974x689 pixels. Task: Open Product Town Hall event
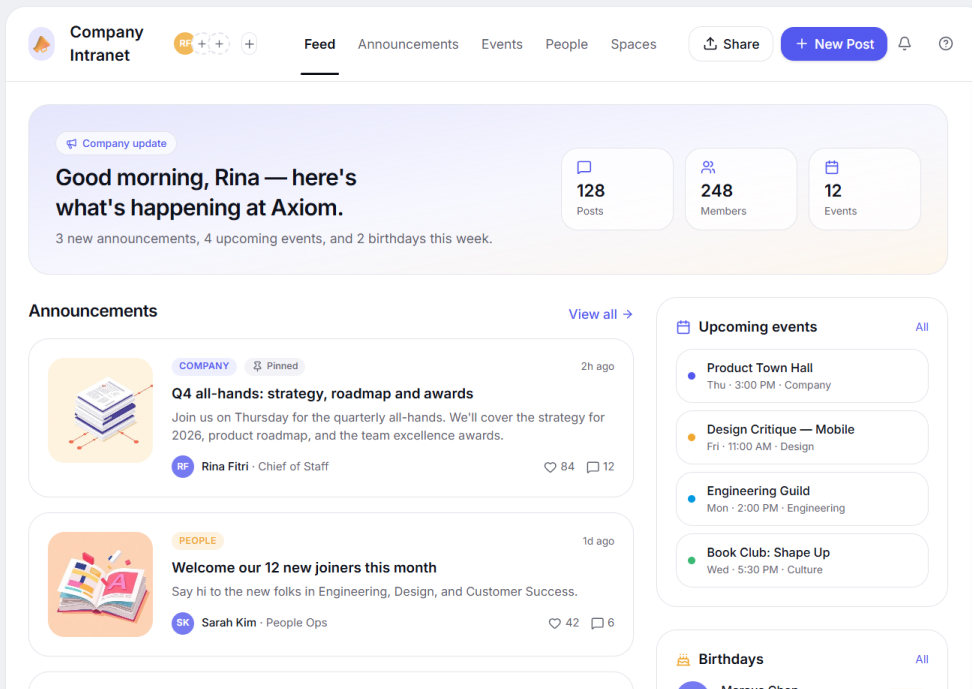pos(802,376)
